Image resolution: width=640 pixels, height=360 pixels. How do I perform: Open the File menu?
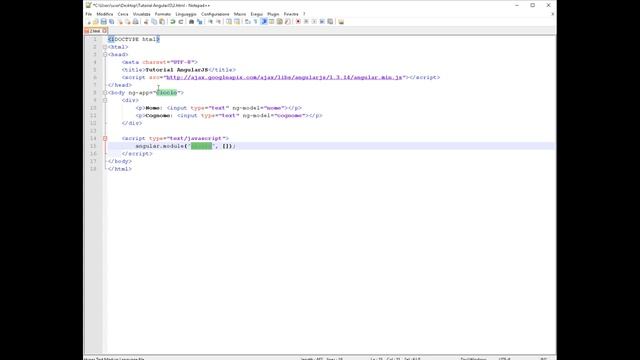89,14
